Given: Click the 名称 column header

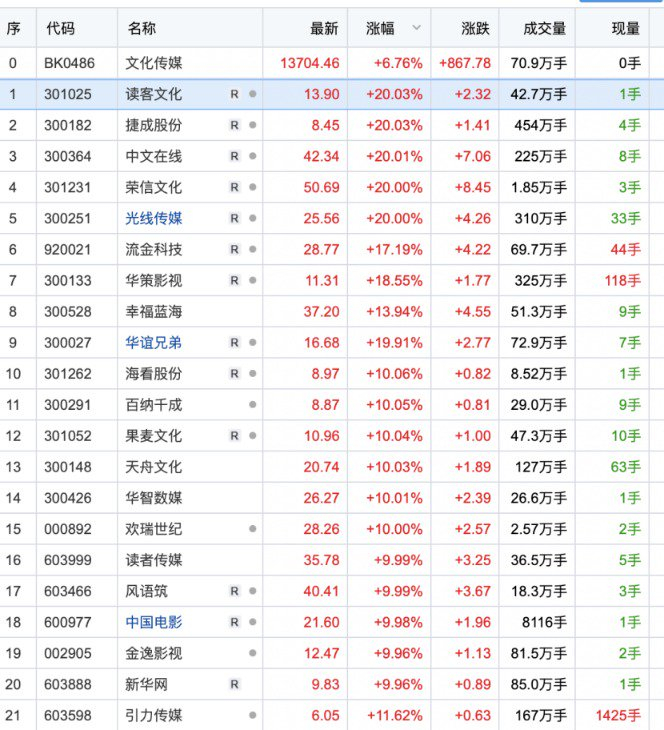Looking at the screenshot, I should click(142, 28).
